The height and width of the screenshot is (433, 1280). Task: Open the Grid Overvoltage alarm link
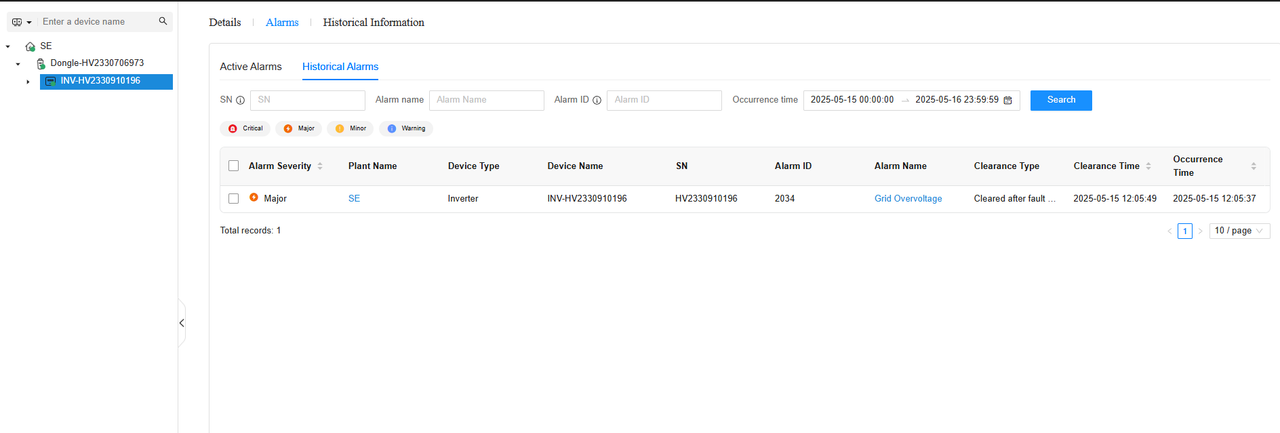(x=908, y=198)
